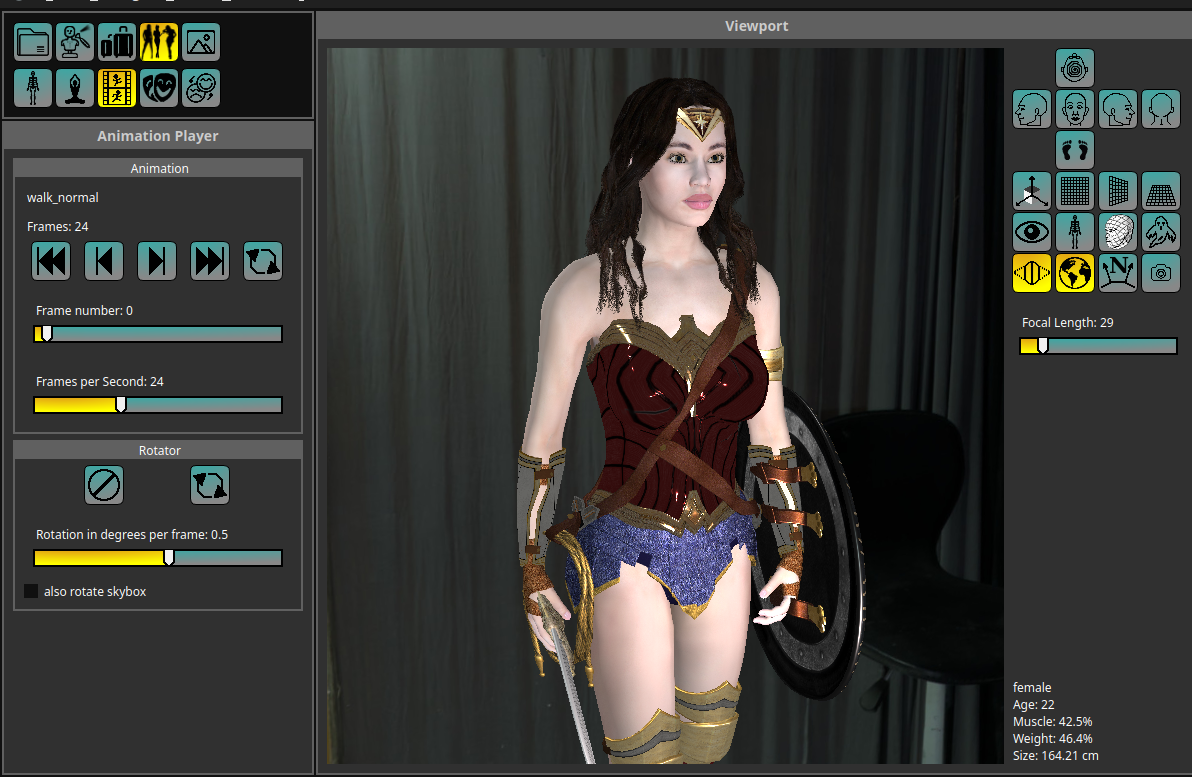Image resolution: width=1192 pixels, height=777 pixels.
Task: Open the folder files icon
Action: pyautogui.click(x=33, y=42)
